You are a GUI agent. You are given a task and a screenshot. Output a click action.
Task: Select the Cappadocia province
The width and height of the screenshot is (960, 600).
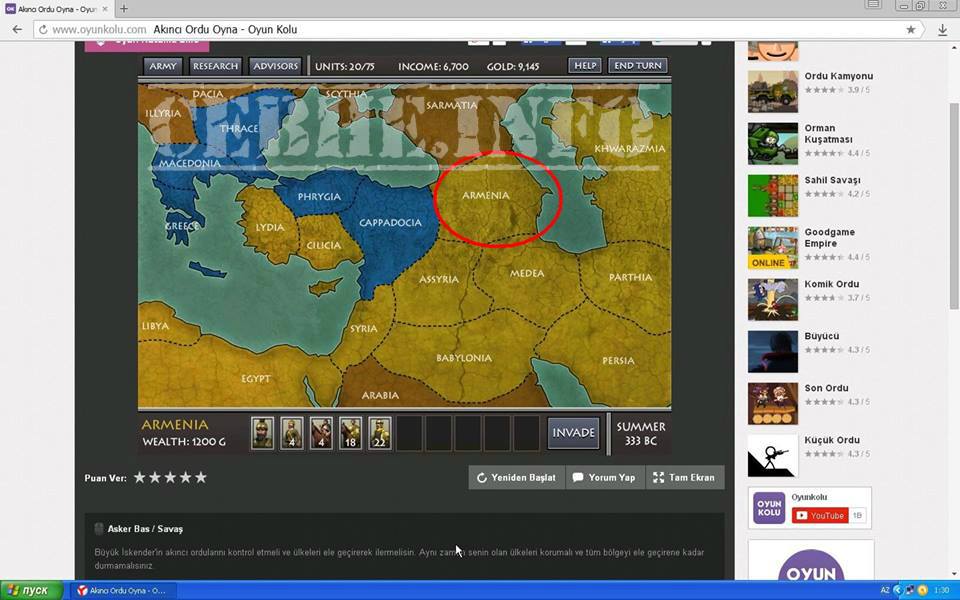pyautogui.click(x=390, y=222)
